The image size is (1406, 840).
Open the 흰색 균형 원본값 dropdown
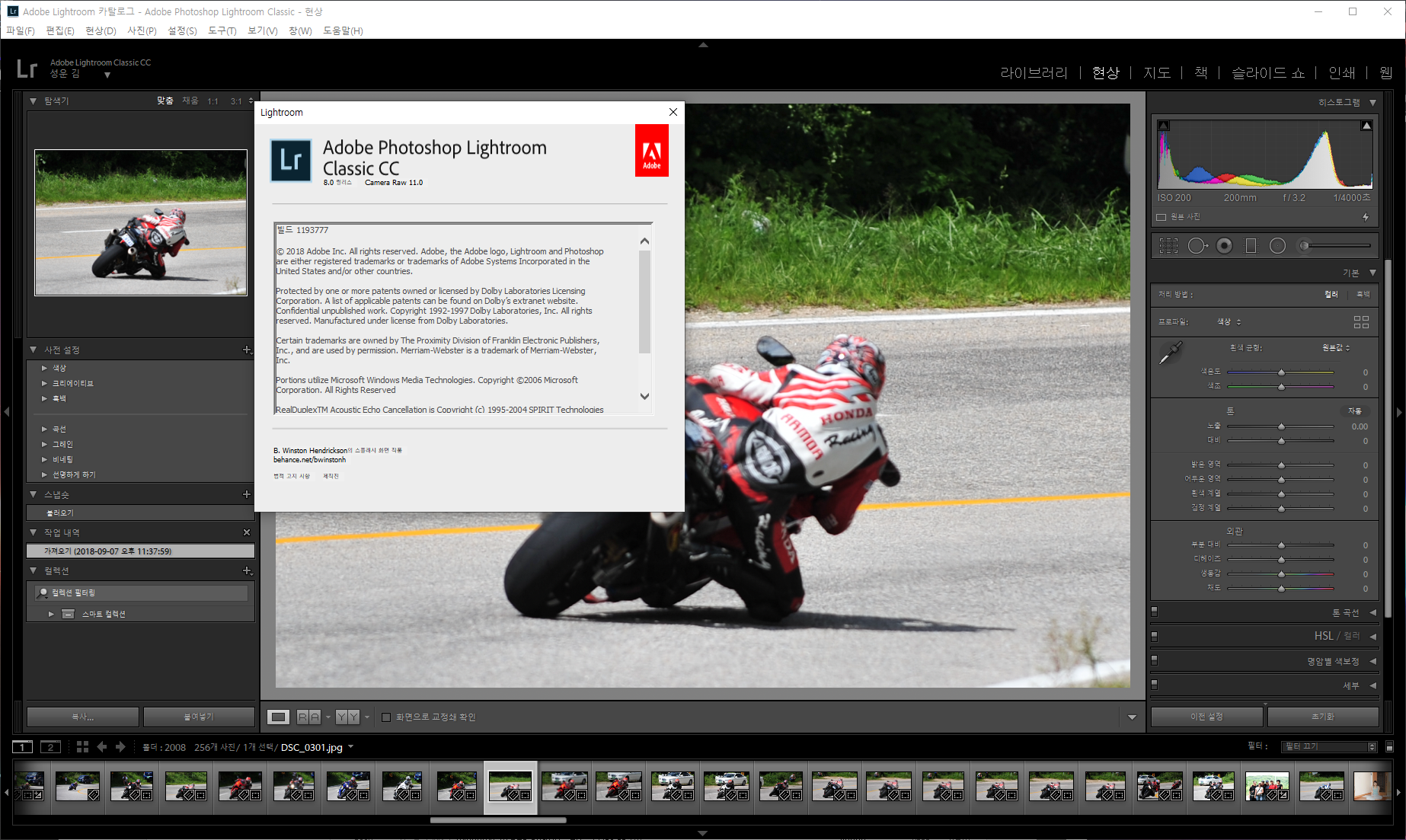tap(1337, 348)
